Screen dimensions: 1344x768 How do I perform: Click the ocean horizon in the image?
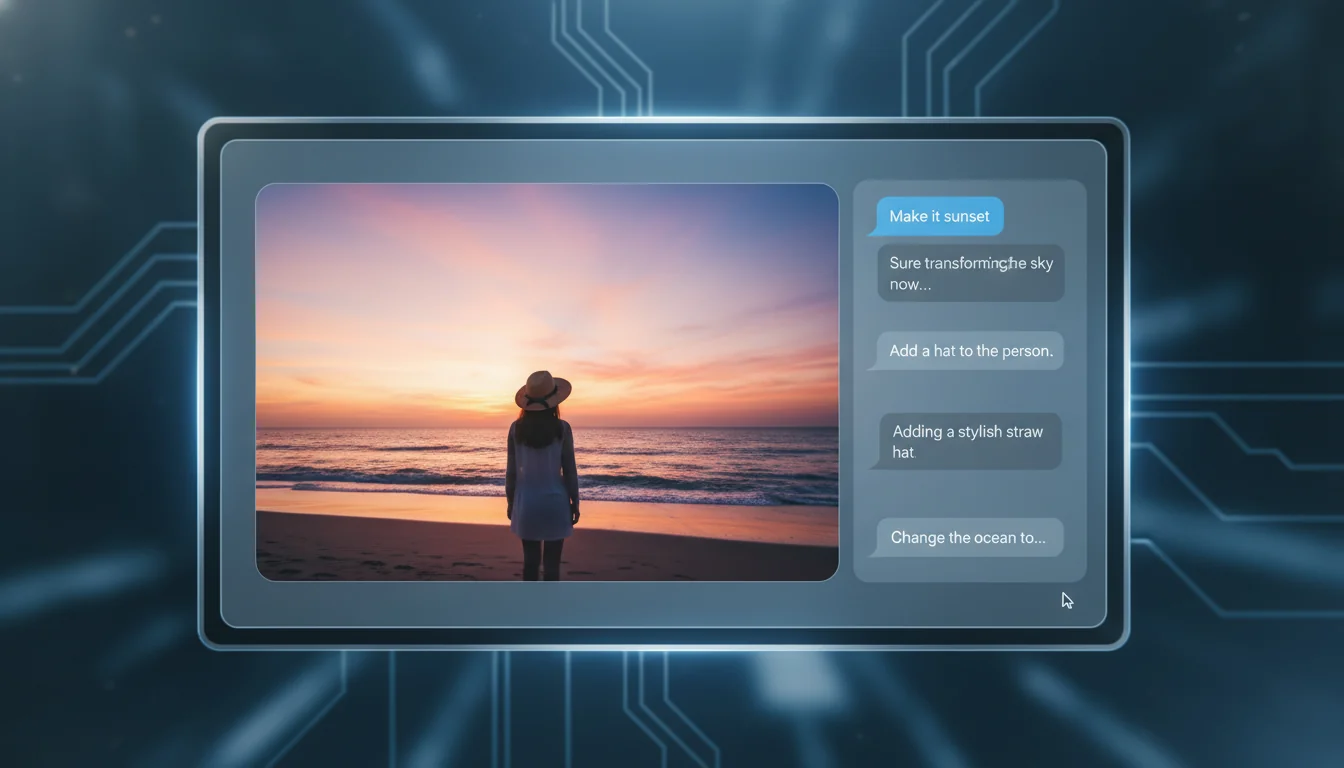[x=700, y=427]
